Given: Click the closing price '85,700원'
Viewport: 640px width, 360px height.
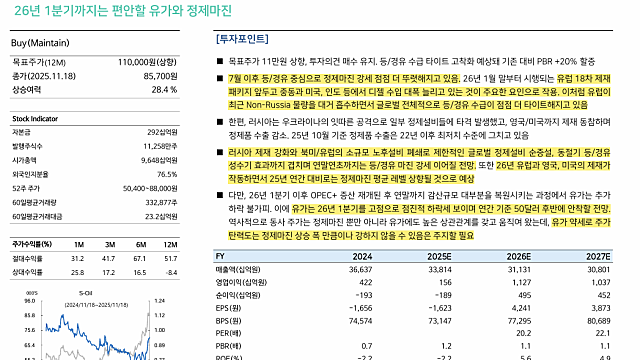Looking at the screenshot, I should click(160, 76).
